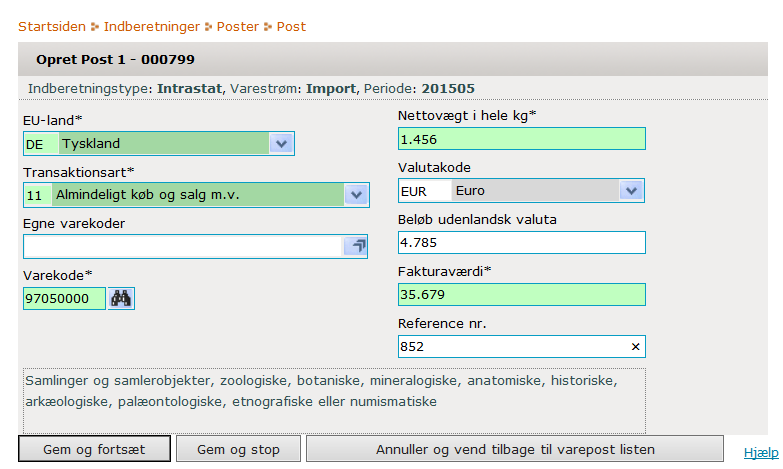Select the Beløb udenlandsk valuta field
This screenshot has height=469, width=783.
pyautogui.click(x=521, y=242)
